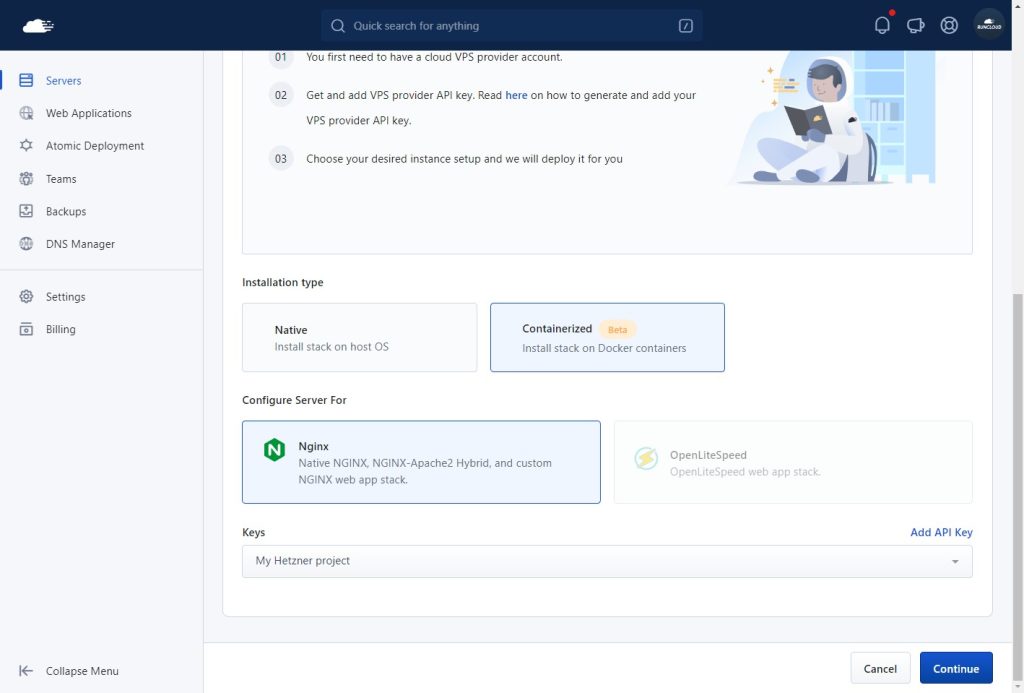The height and width of the screenshot is (693, 1024).
Task: Click the RunCloud cloud logo
Action: coord(38,26)
